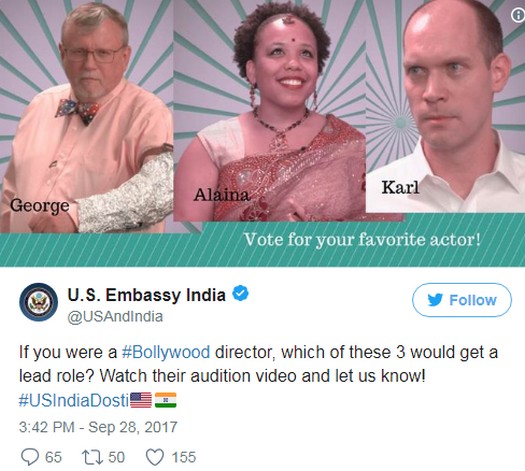
Task: Click the American flag emoji
Action: [141, 400]
